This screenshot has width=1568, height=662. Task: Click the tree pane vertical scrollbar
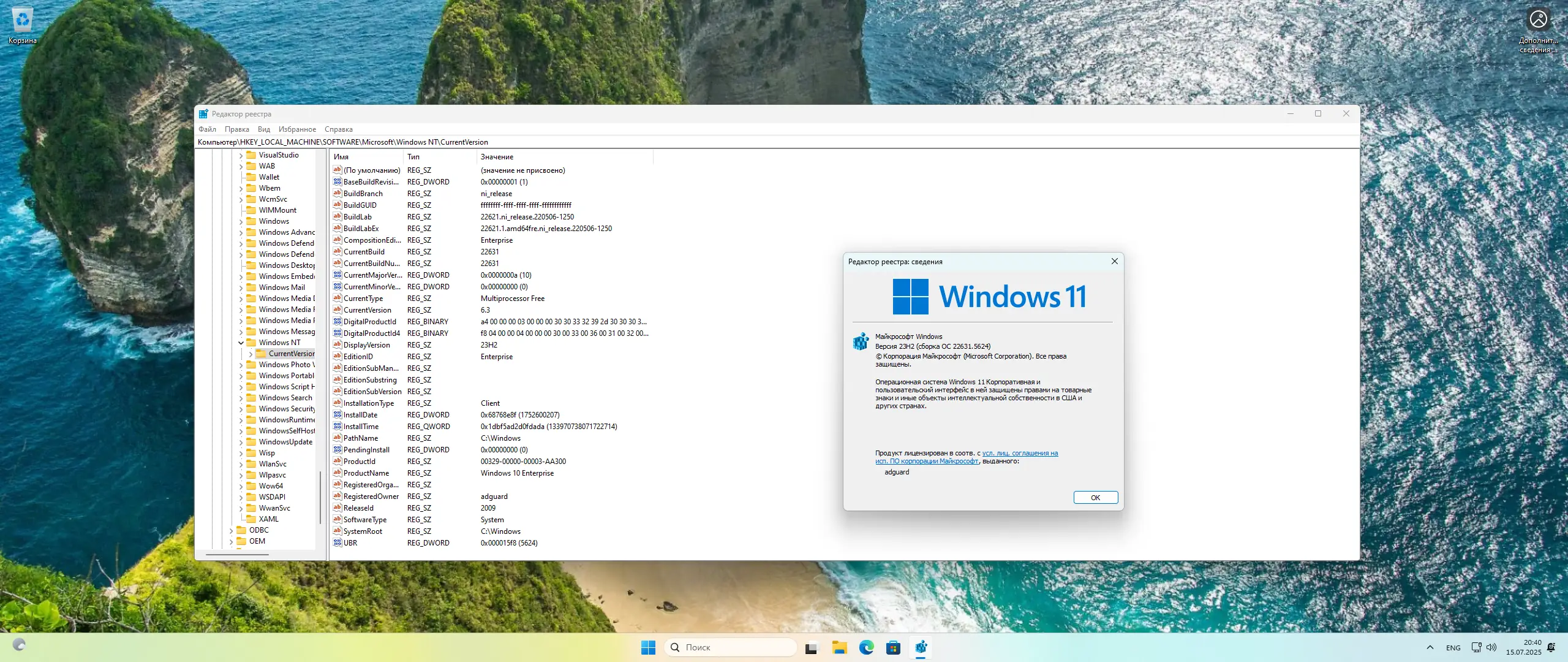tap(320, 496)
